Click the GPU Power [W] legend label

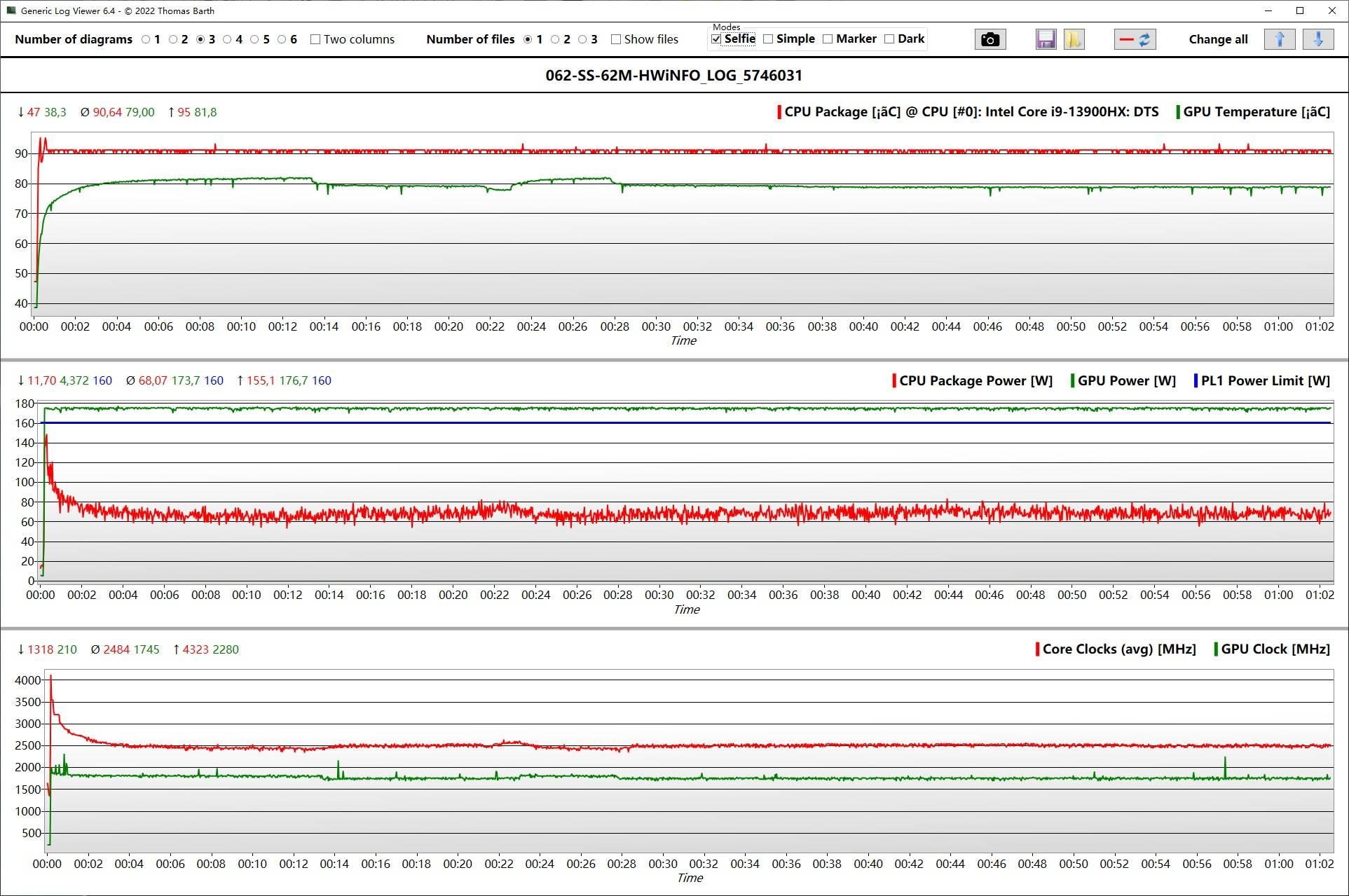[1126, 381]
